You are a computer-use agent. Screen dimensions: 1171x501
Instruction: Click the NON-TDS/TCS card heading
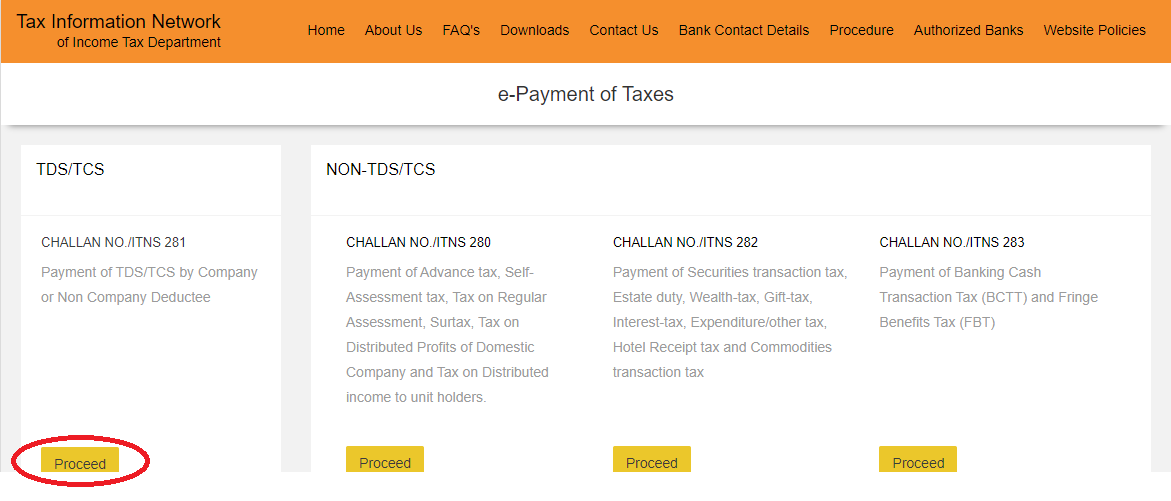click(380, 169)
